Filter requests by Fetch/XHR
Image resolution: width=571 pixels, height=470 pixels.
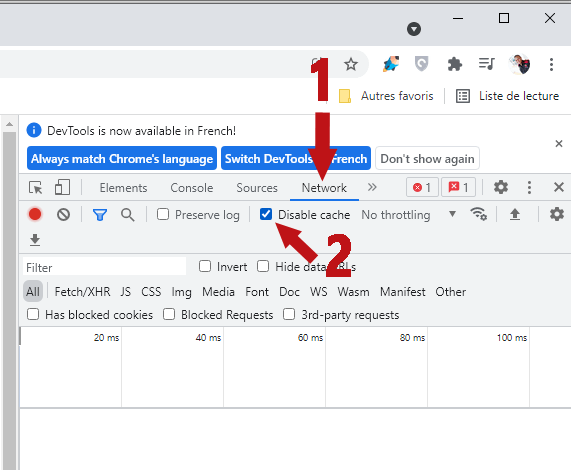(82, 292)
